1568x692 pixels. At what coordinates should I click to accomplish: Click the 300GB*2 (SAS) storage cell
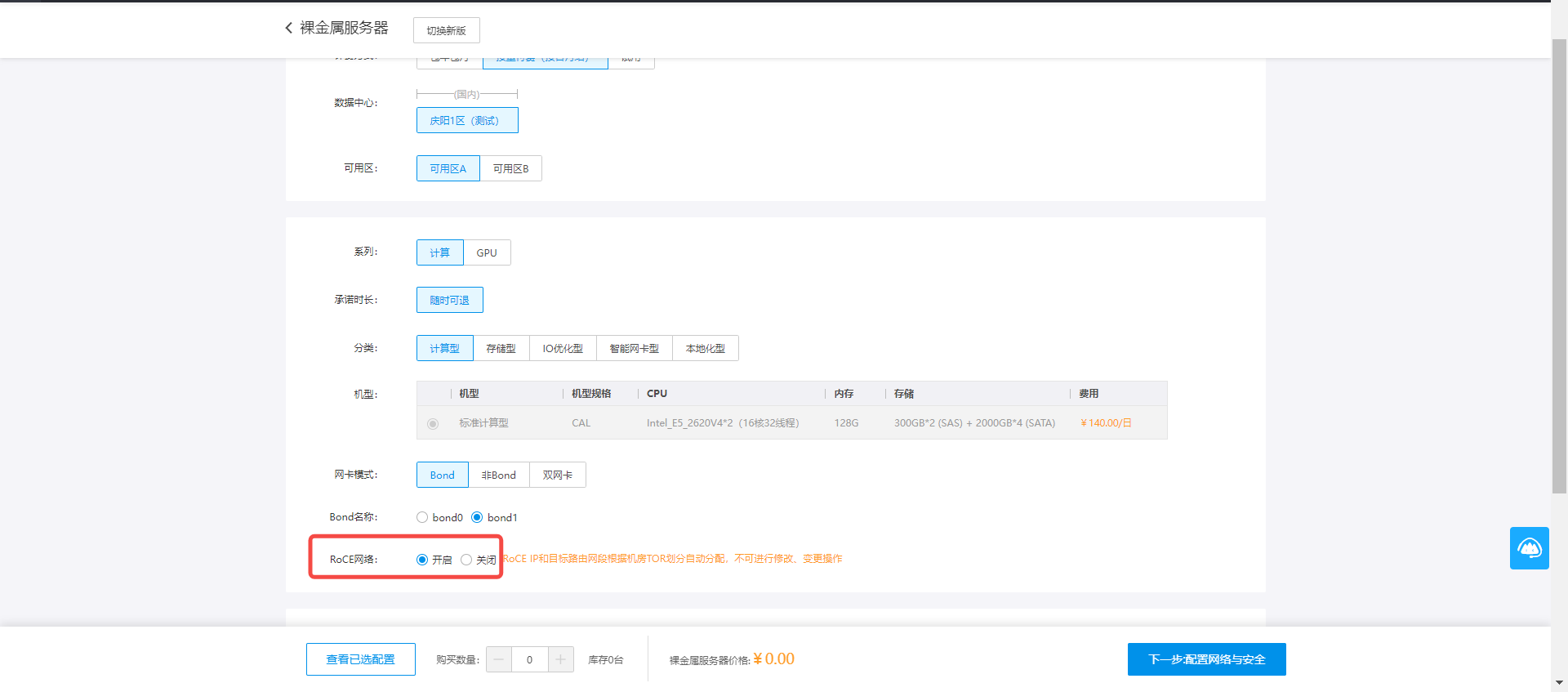pyautogui.click(x=974, y=423)
